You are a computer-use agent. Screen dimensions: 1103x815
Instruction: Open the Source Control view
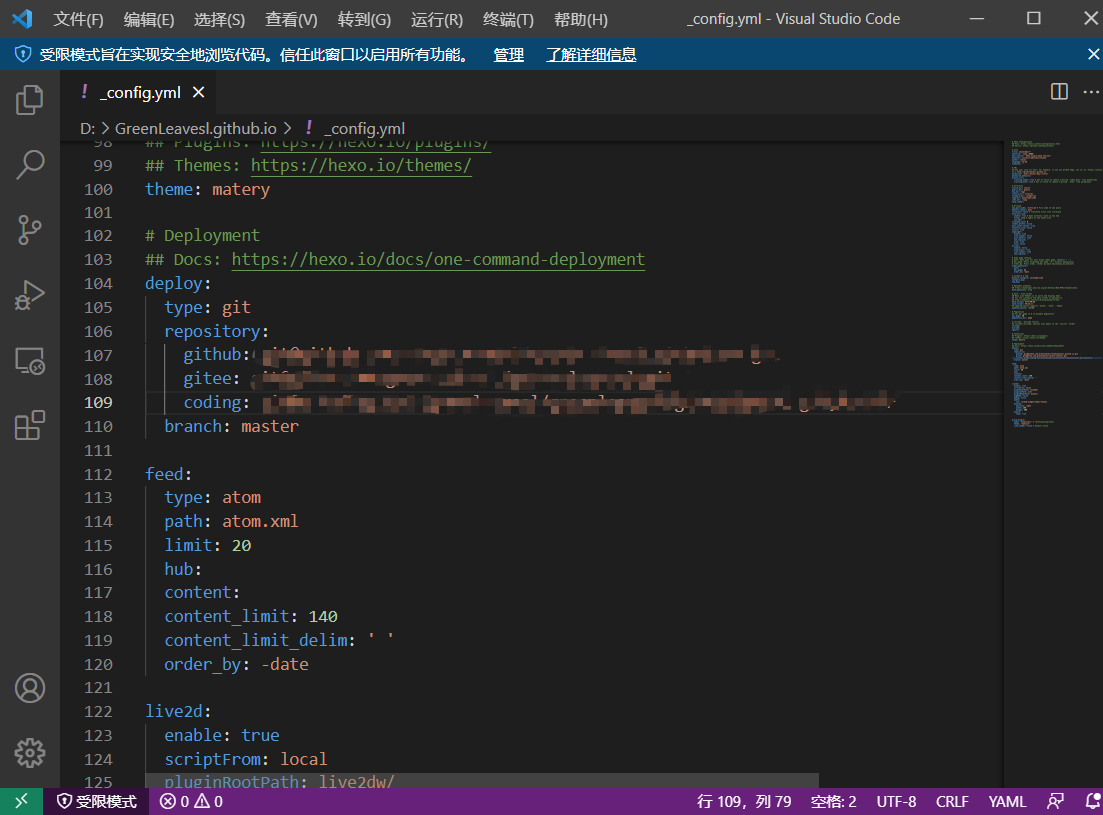click(30, 230)
